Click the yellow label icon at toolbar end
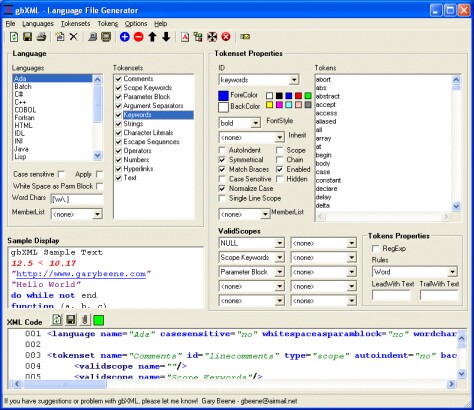 tap(245, 37)
